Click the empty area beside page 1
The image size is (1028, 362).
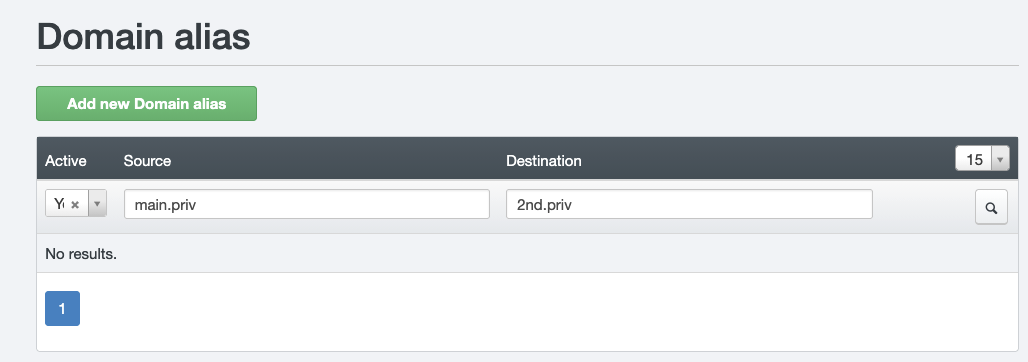coord(524,310)
